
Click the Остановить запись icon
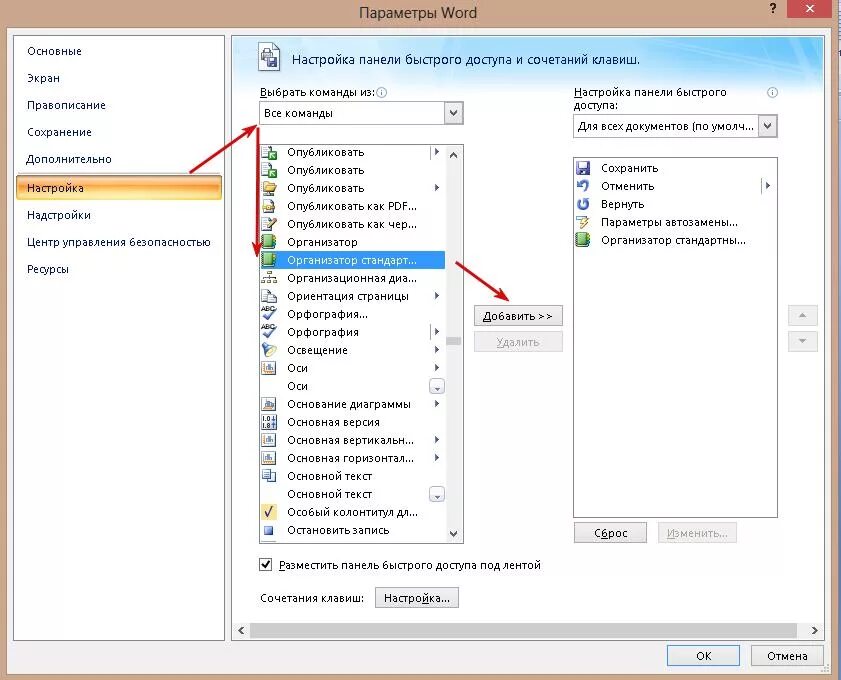coord(269,530)
